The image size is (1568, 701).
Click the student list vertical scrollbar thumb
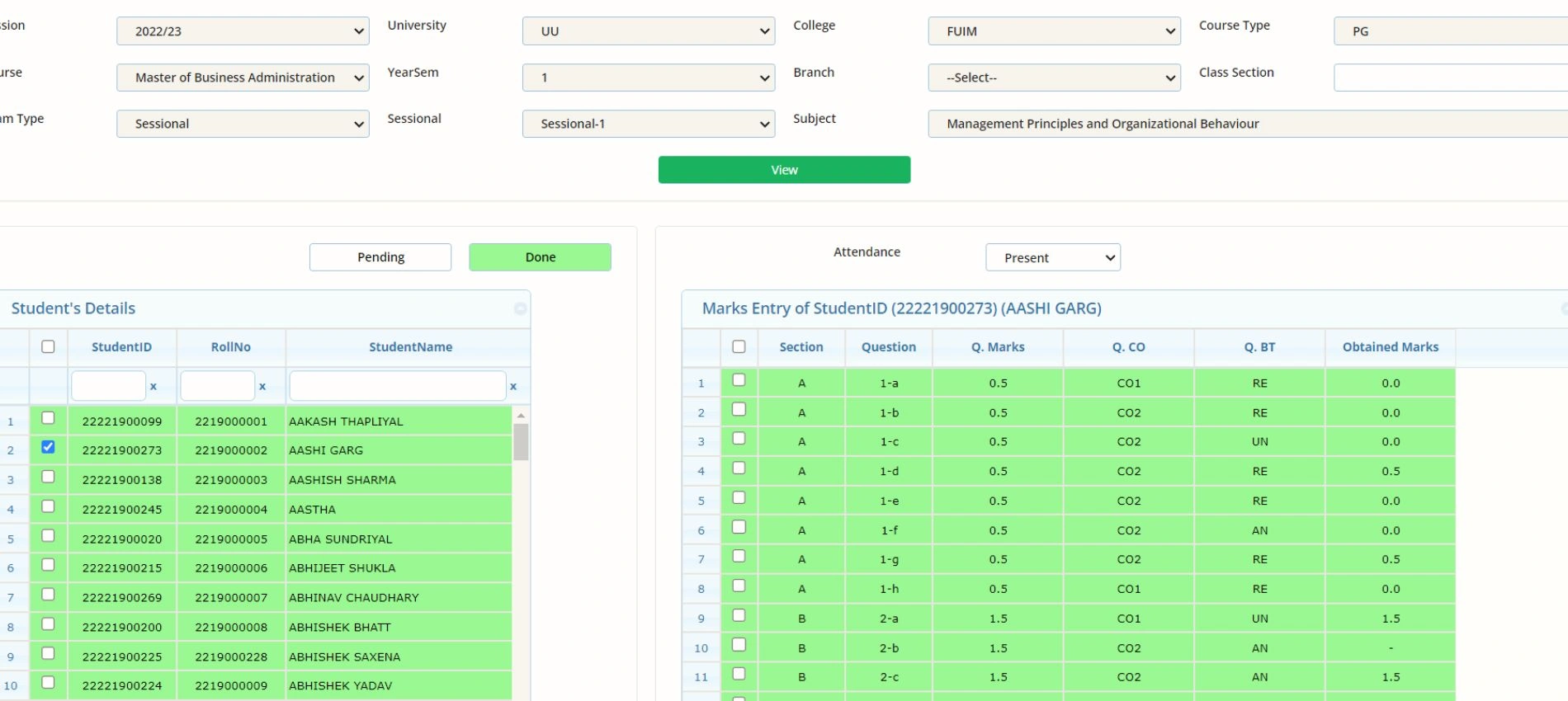521,441
